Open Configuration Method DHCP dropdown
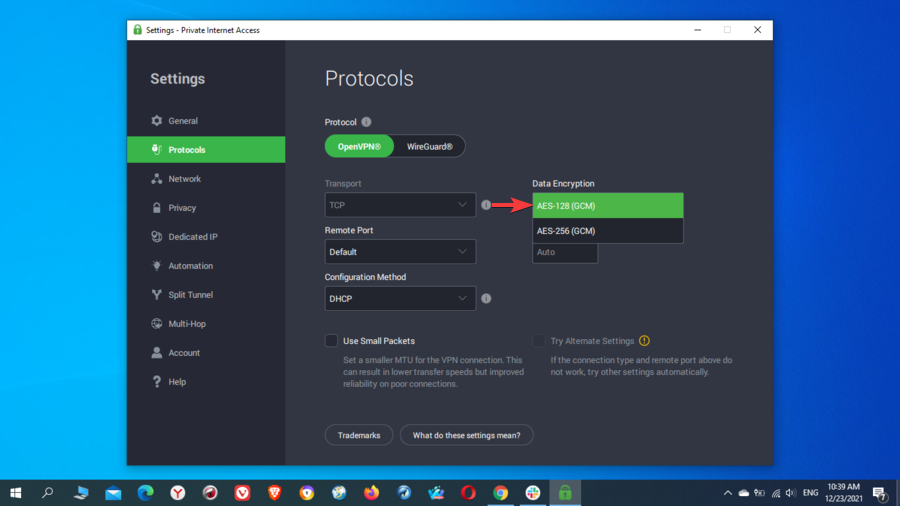 400,298
